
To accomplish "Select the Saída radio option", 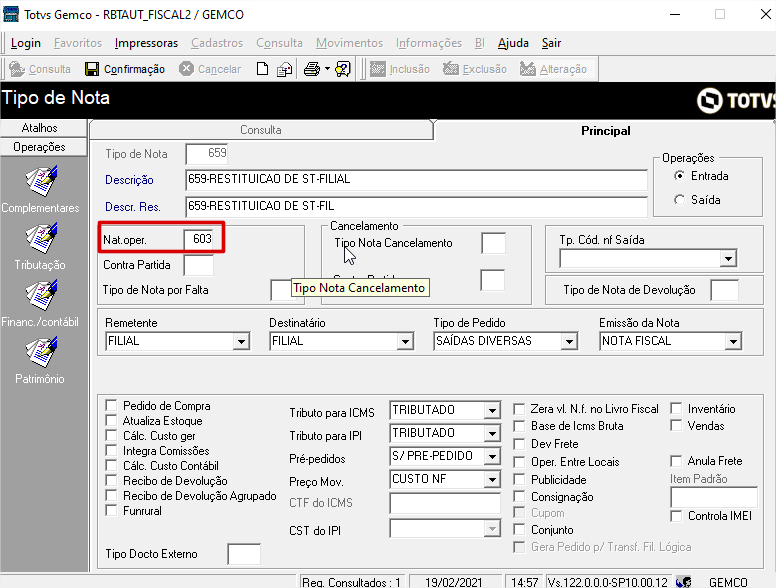I will 679,200.
